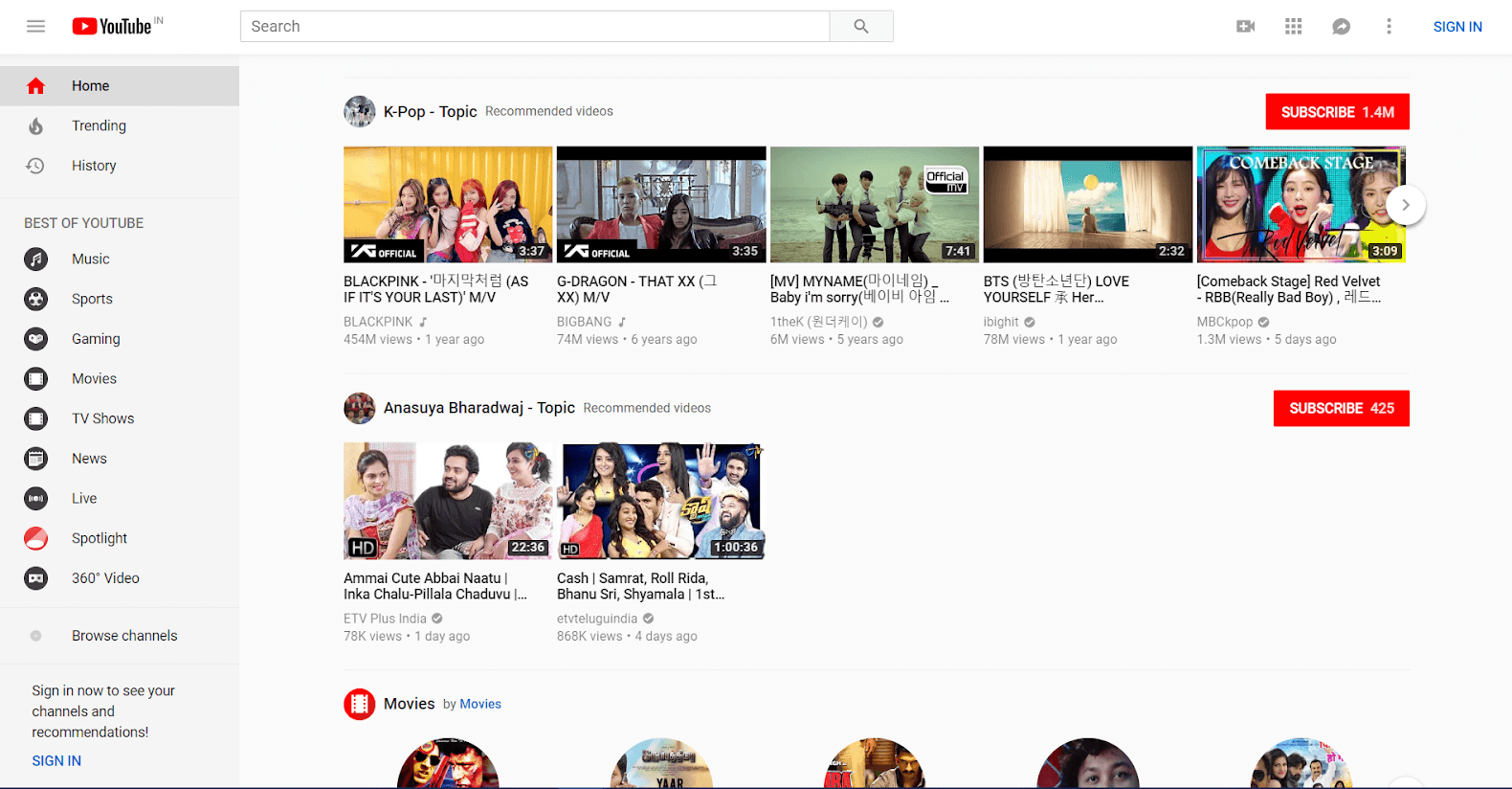Click the History clock icon
Viewport: 1512px width, 789px height.
coord(35,166)
